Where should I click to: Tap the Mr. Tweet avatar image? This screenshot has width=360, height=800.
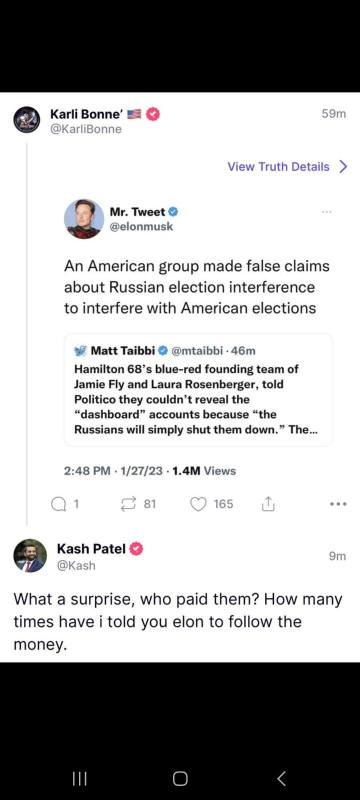pos(84,219)
